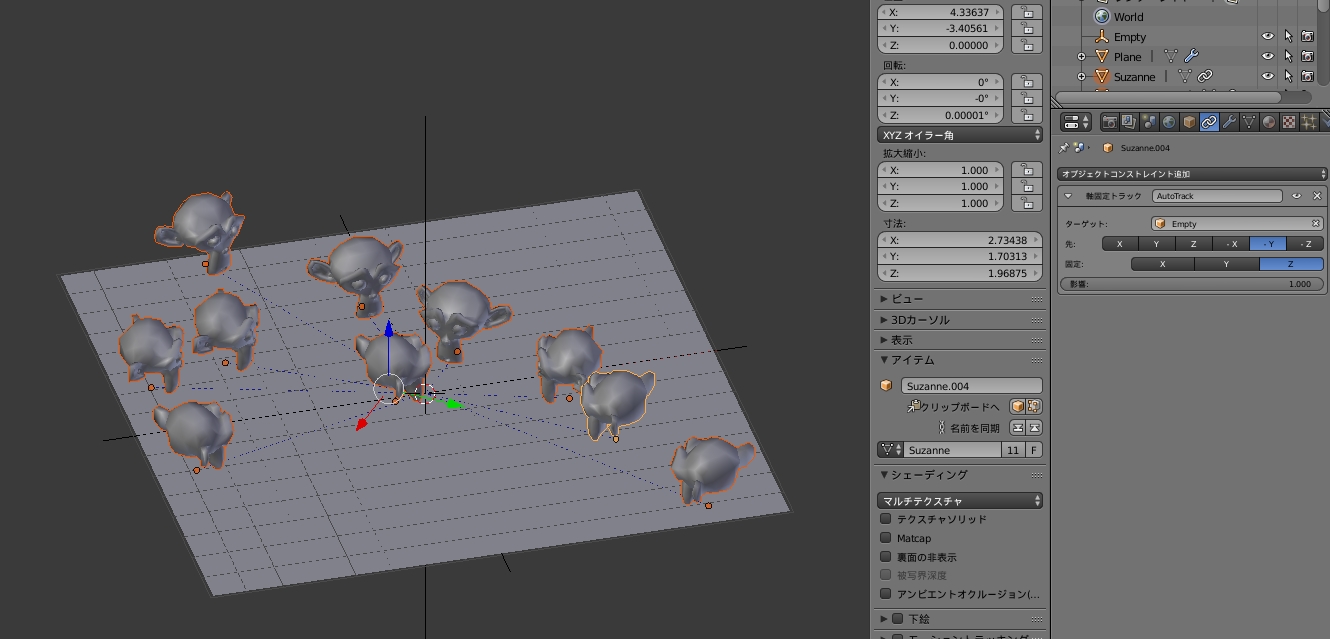Open the Texture checkerboard tab
The height and width of the screenshot is (639, 1330).
point(1289,122)
